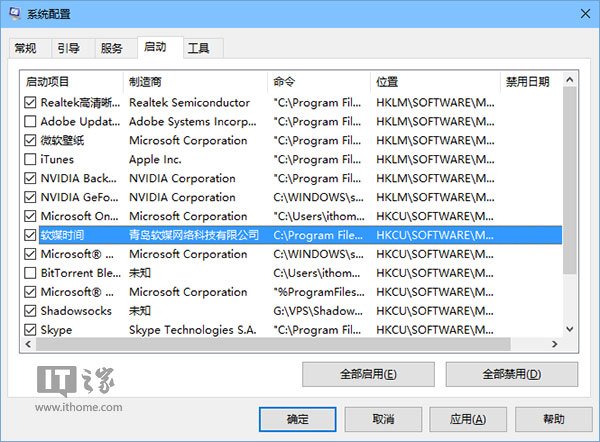Check the iTunes startup item checkbox
This screenshot has height=442, width=600.
click(x=30, y=159)
